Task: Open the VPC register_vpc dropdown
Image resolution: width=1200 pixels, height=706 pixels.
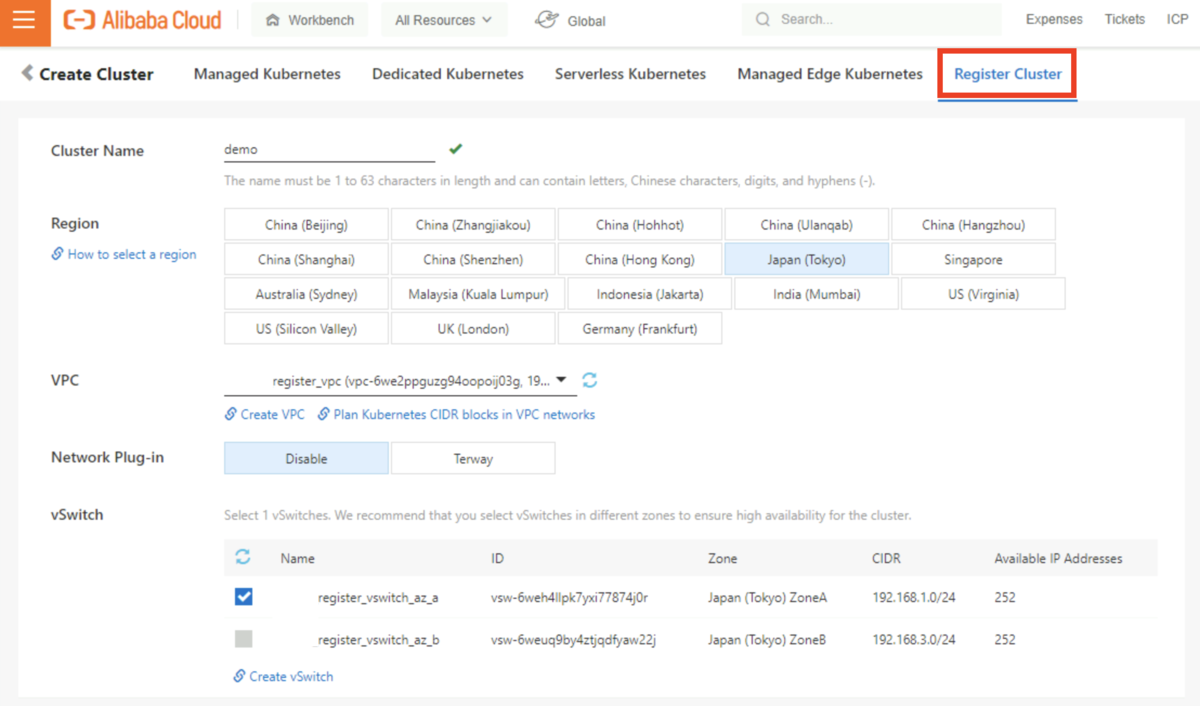Action: [400, 381]
